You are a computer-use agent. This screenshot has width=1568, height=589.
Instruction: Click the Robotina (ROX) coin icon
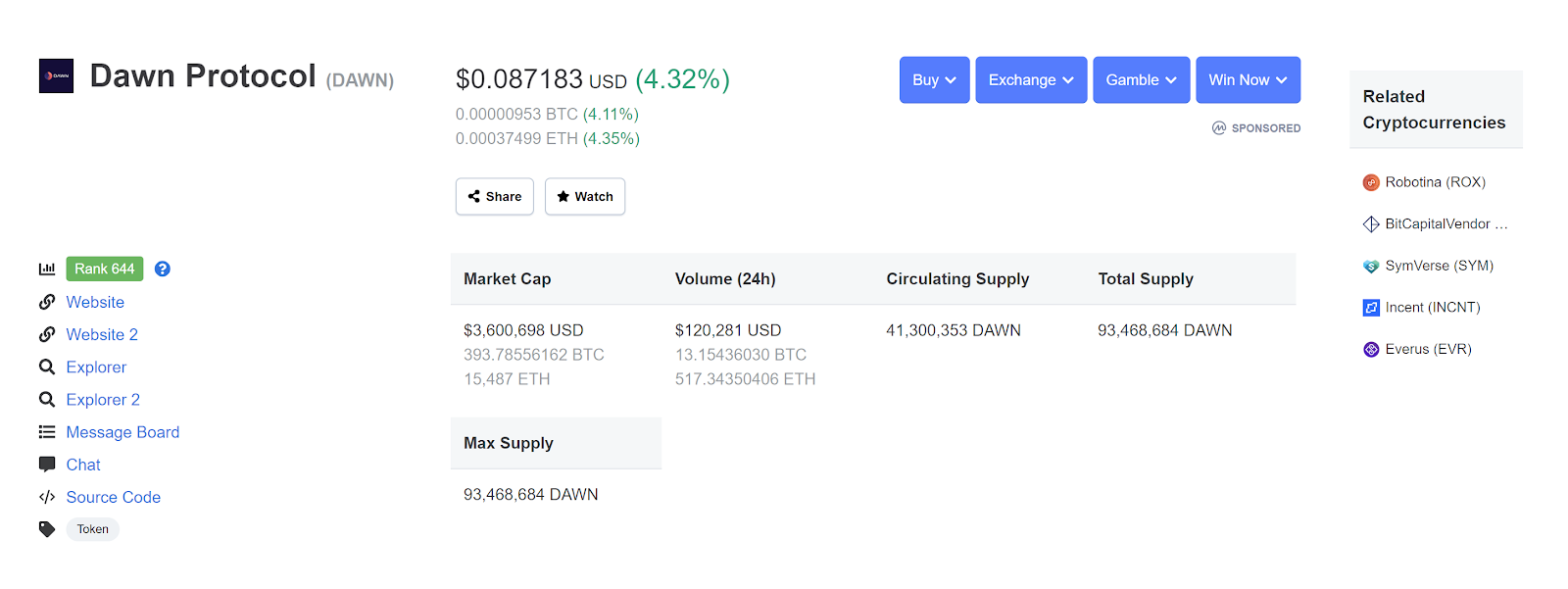point(1371,182)
